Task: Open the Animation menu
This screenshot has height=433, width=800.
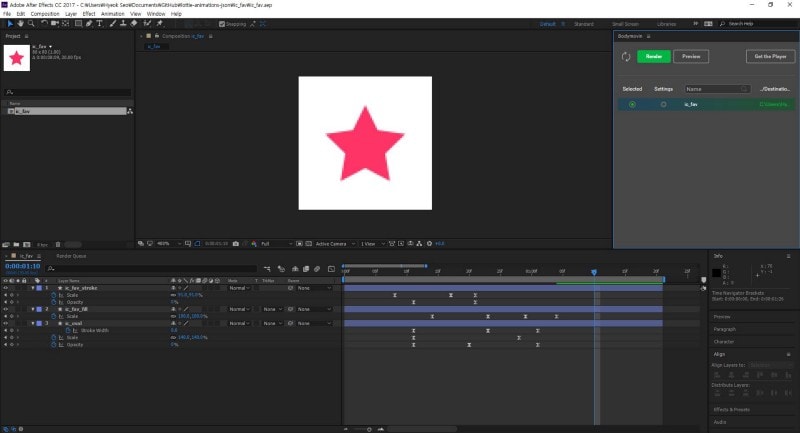Action: pos(113,14)
